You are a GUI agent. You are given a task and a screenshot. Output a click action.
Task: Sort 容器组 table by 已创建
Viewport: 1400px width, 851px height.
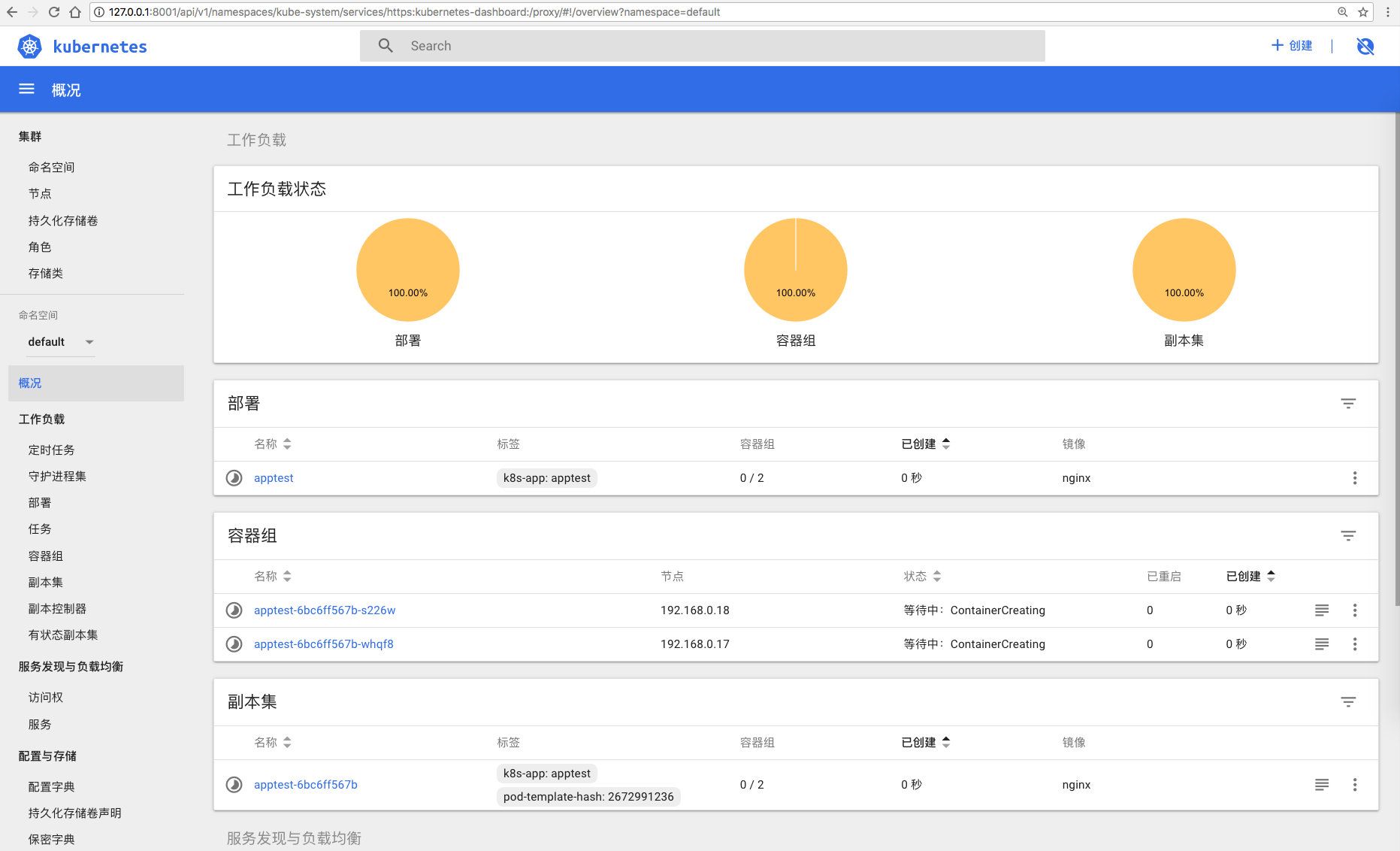(x=1251, y=577)
